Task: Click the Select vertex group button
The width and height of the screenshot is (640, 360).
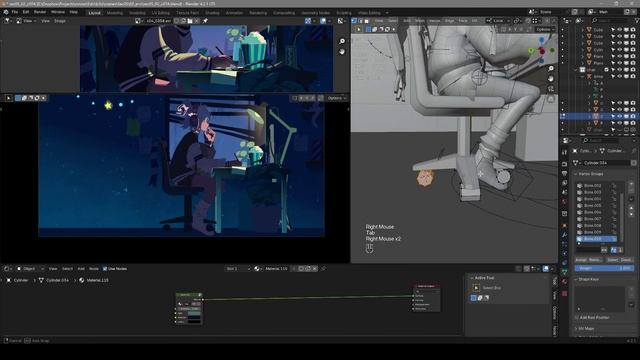Action: click(612, 260)
